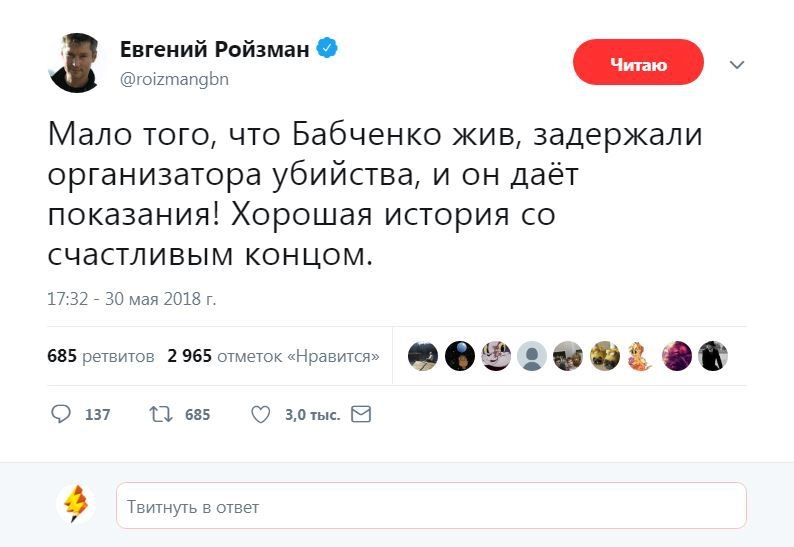Image resolution: width=794 pixels, height=547 pixels.
Task: Like the tweet with the heart icon
Action: pos(260,414)
